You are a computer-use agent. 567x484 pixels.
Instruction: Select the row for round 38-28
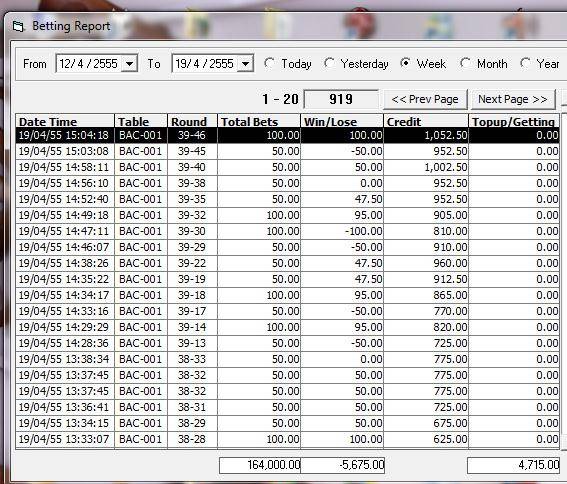(287, 439)
